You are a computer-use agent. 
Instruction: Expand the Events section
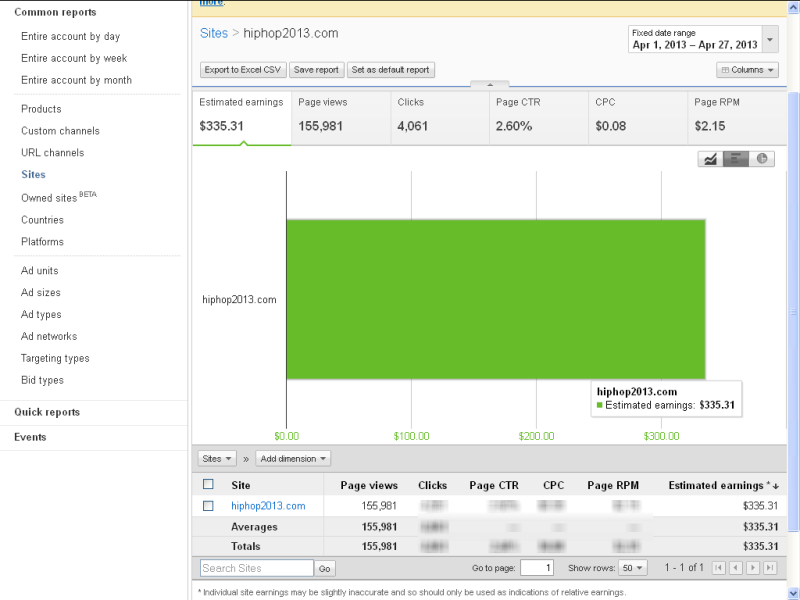click(30, 437)
